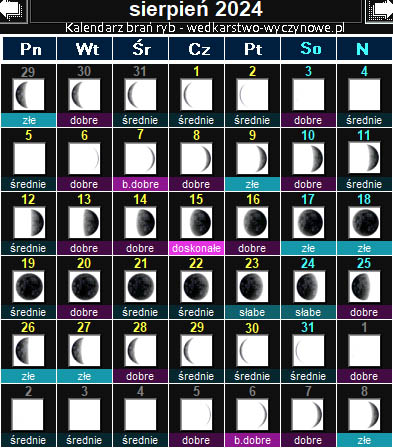The width and height of the screenshot is (393, 448).
Task: Click the 'b.dobre' rating under September 6
Action: coord(252,440)
